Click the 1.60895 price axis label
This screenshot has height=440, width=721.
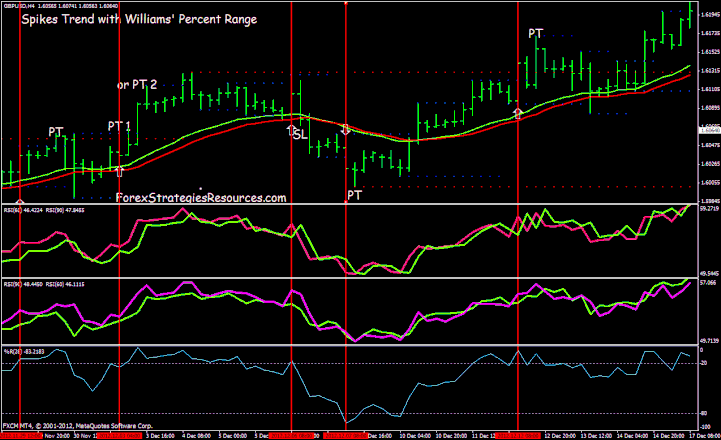710,108
